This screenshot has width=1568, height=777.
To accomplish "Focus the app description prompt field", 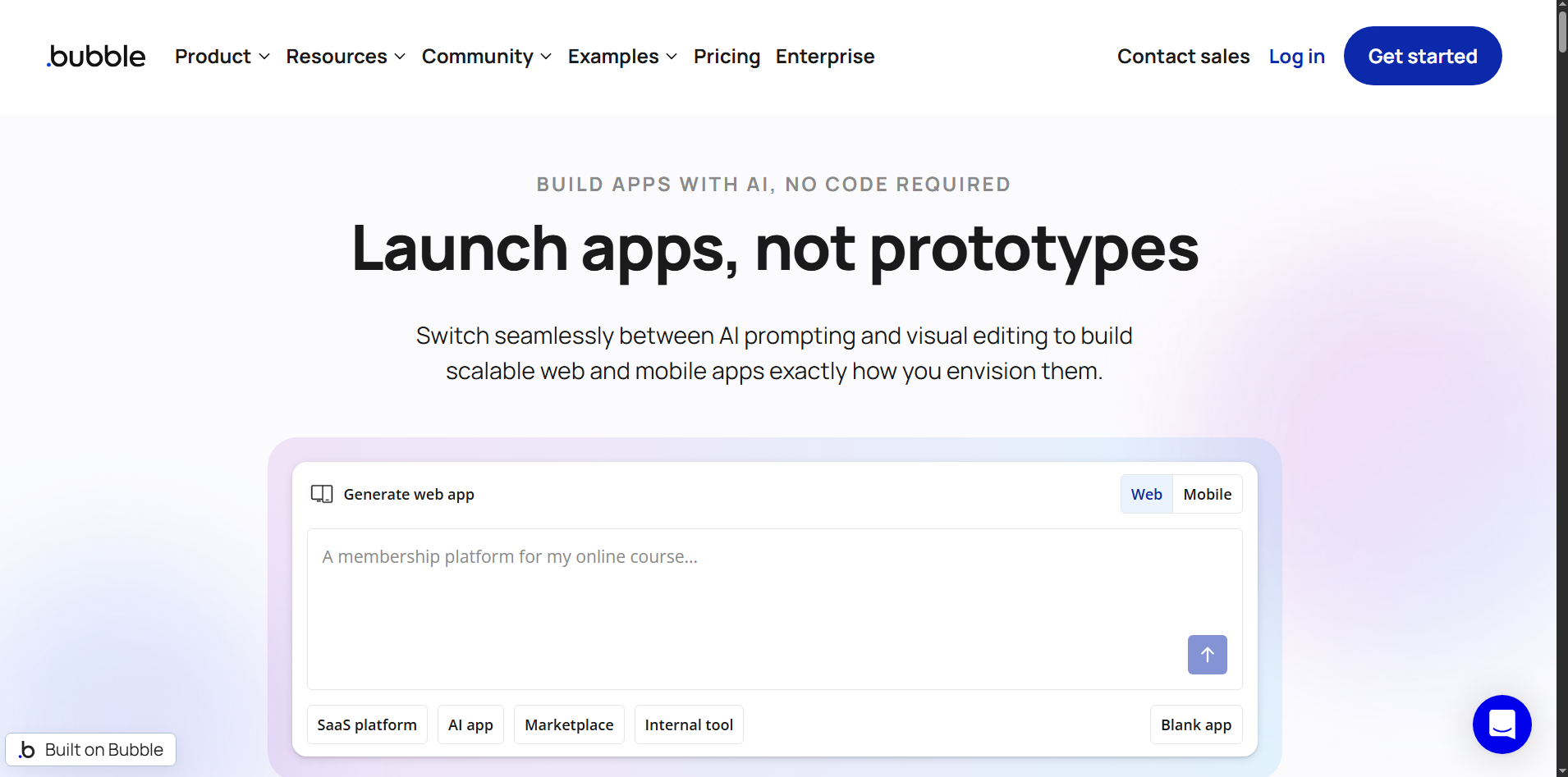I will (775, 609).
